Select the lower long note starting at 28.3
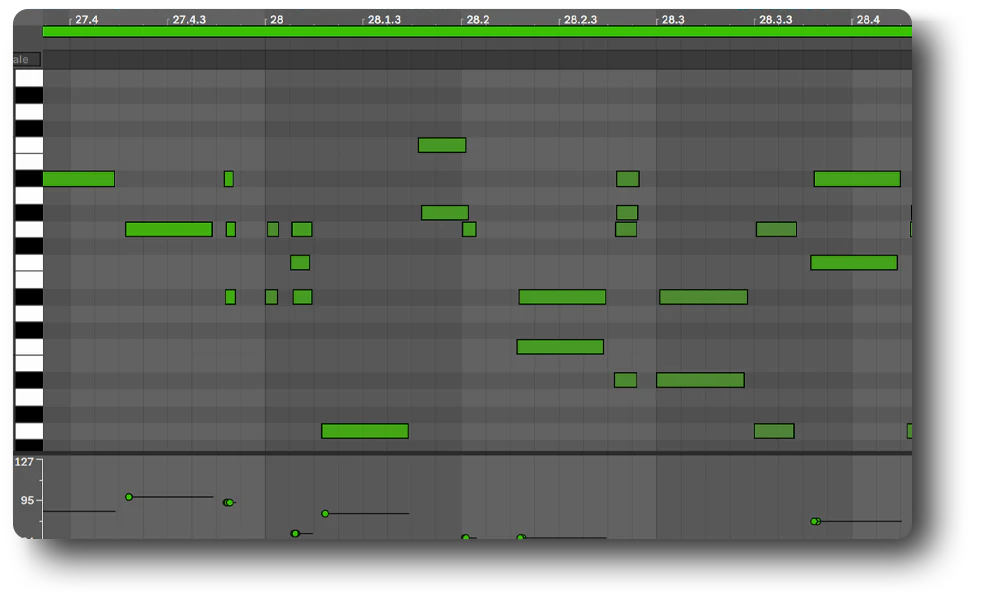This screenshot has width=989, height=602. (x=700, y=380)
